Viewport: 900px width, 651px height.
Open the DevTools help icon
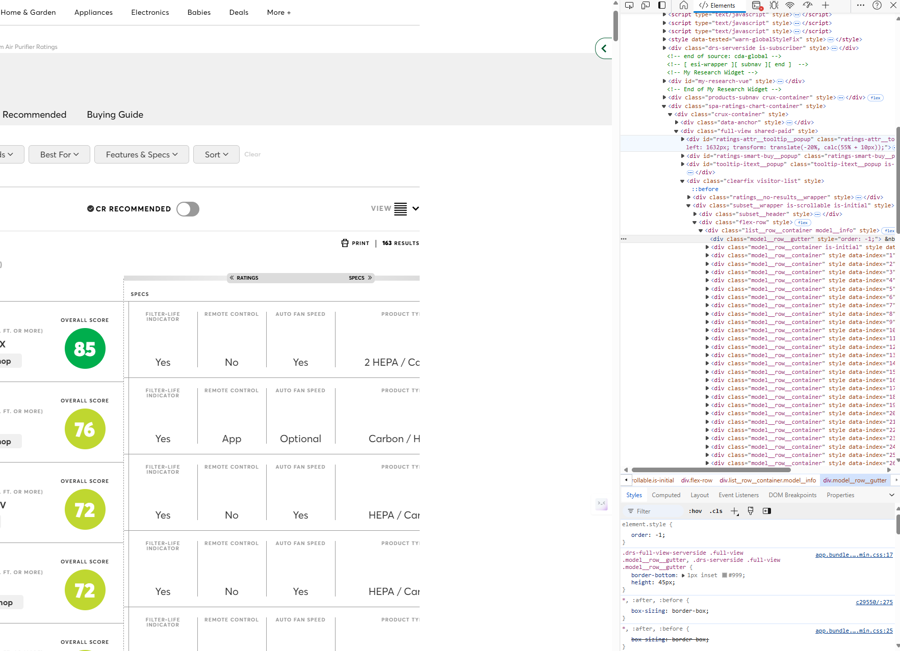point(876,5)
